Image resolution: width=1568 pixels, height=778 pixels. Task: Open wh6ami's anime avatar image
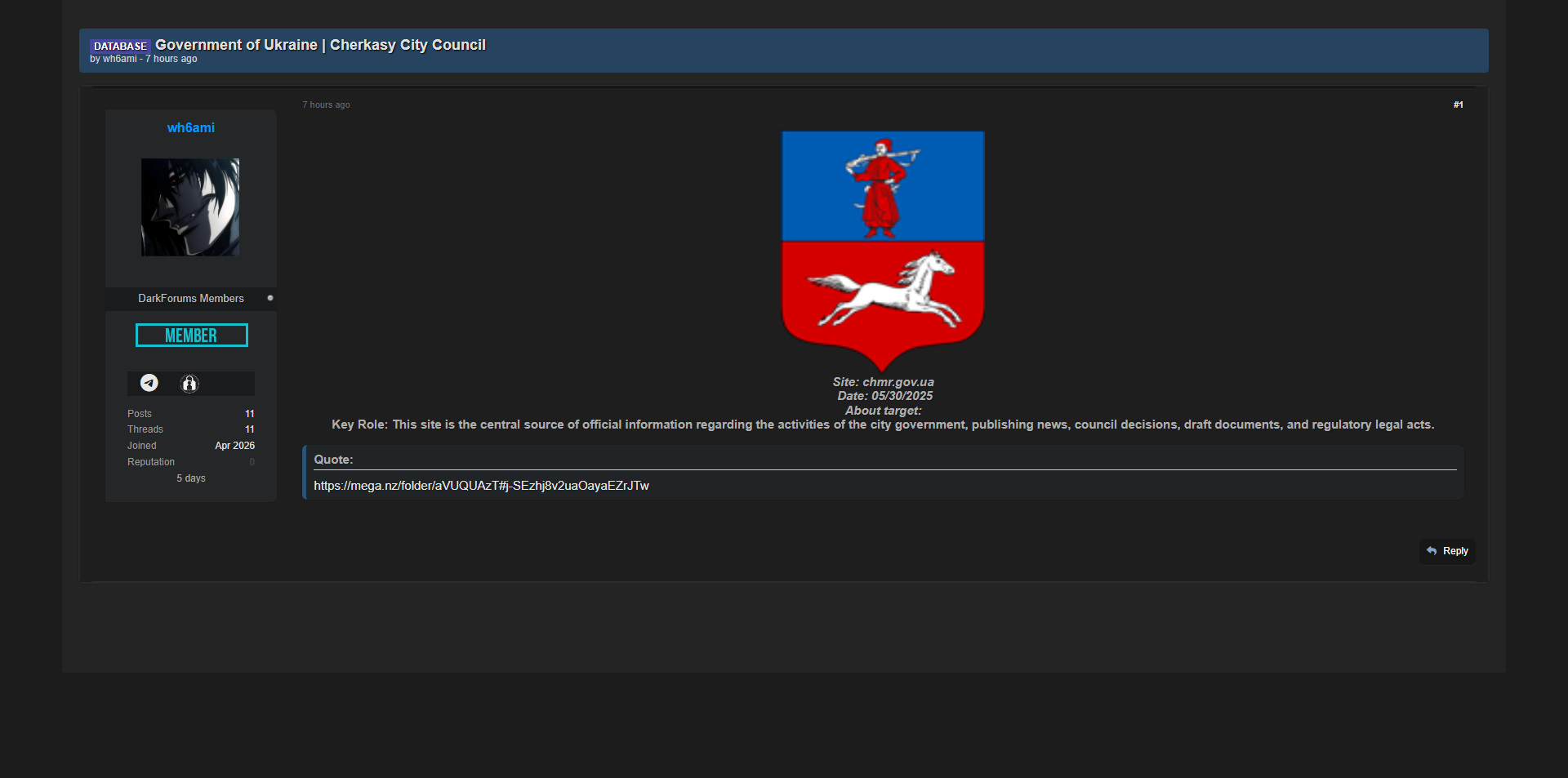tap(190, 207)
